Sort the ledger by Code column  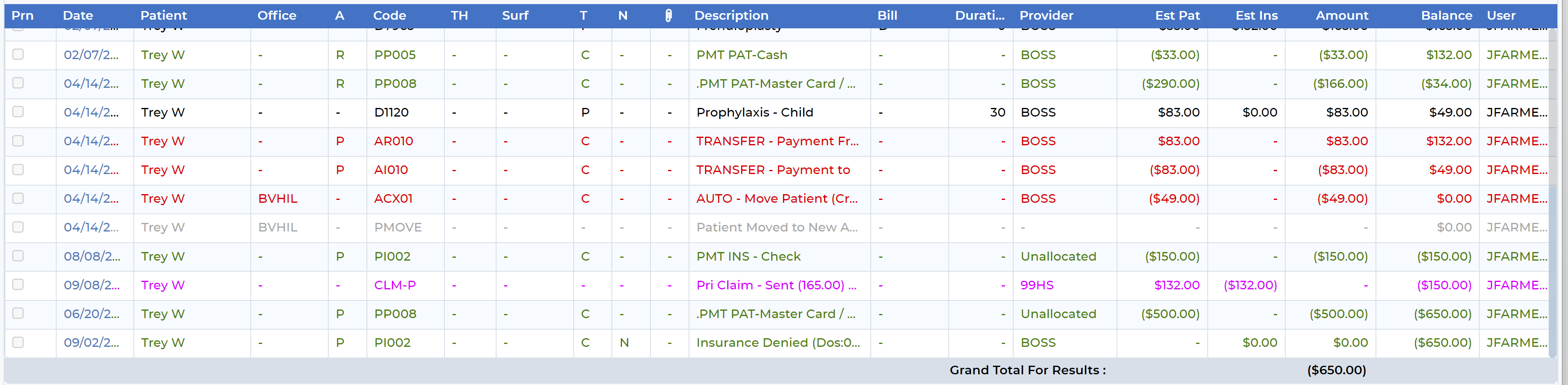(389, 16)
